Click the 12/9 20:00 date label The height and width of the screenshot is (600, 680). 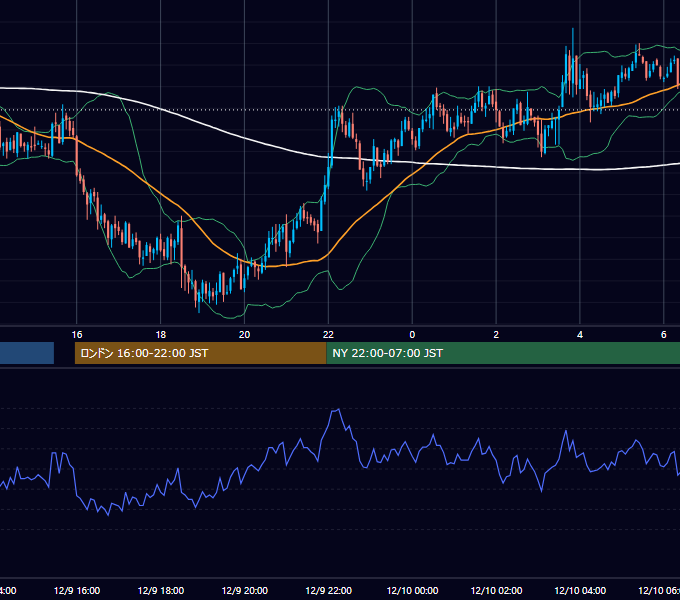click(245, 590)
